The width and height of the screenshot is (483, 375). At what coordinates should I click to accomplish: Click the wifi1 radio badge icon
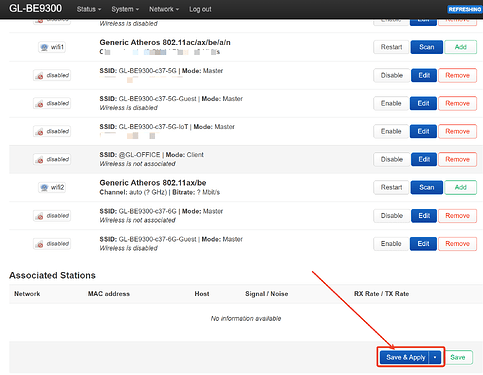[x=52, y=47]
